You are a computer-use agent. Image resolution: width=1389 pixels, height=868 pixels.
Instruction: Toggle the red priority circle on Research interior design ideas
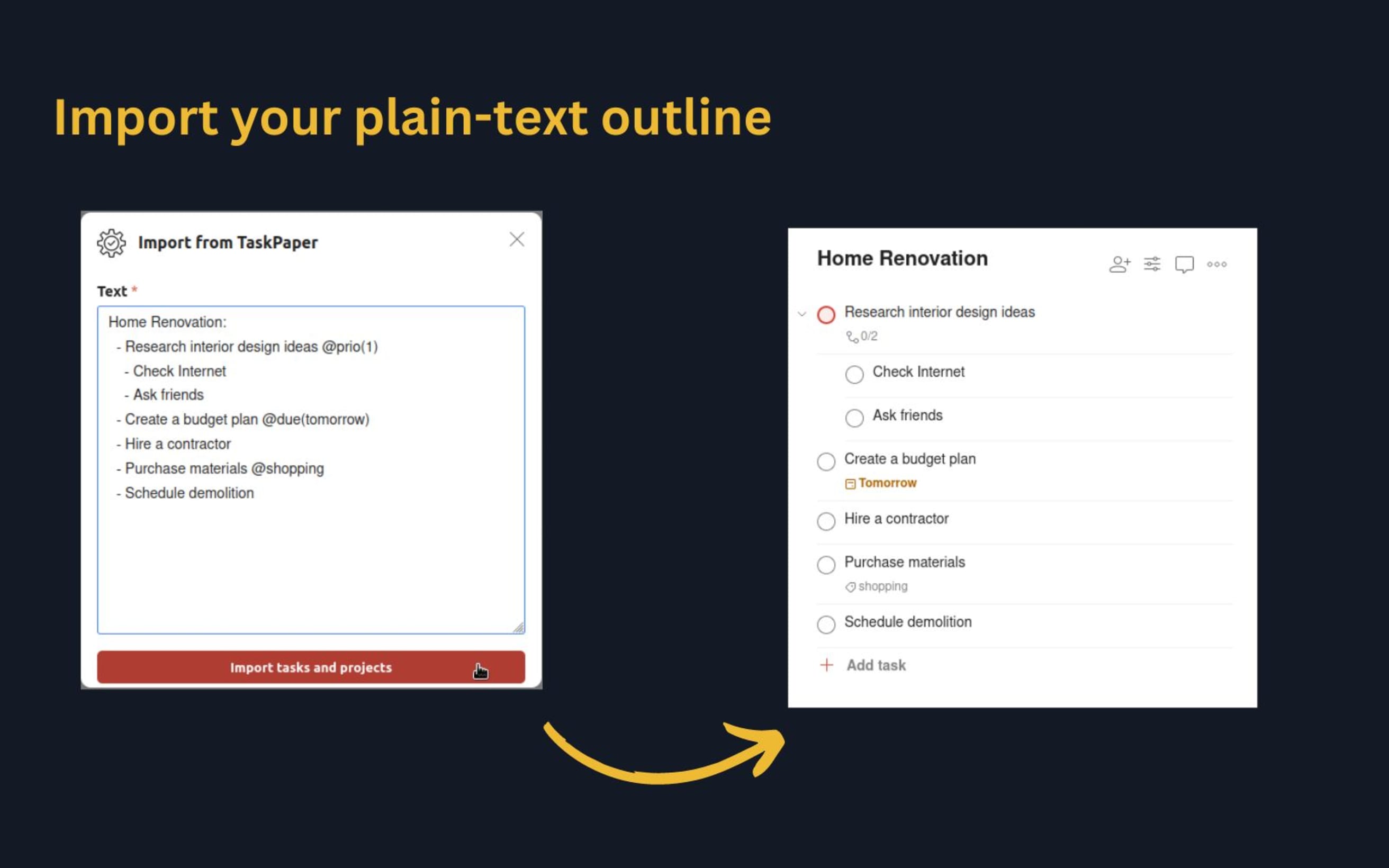click(827, 313)
